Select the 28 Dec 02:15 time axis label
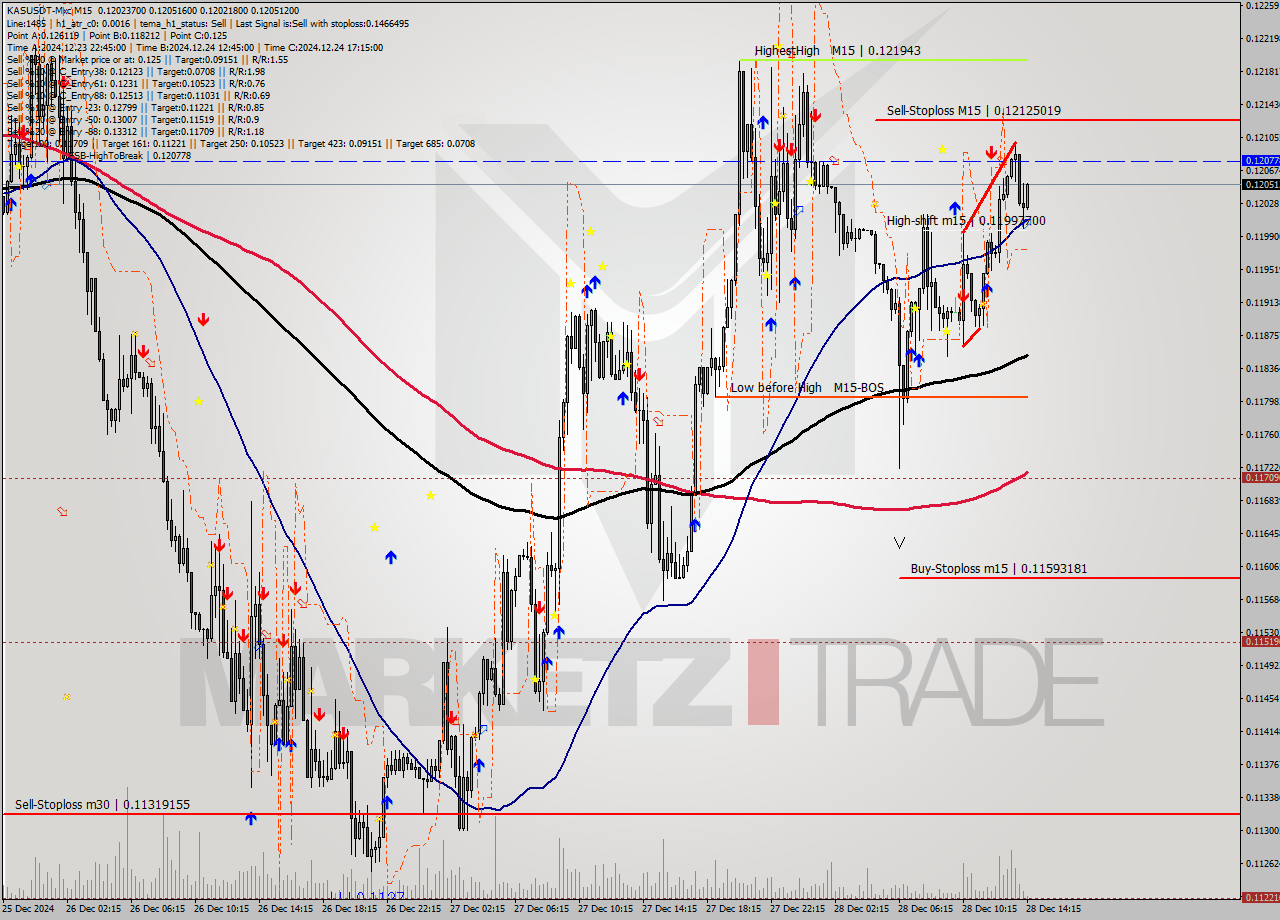This screenshot has width=1280, height=920. pyautogui.click(x=863, y=911)
